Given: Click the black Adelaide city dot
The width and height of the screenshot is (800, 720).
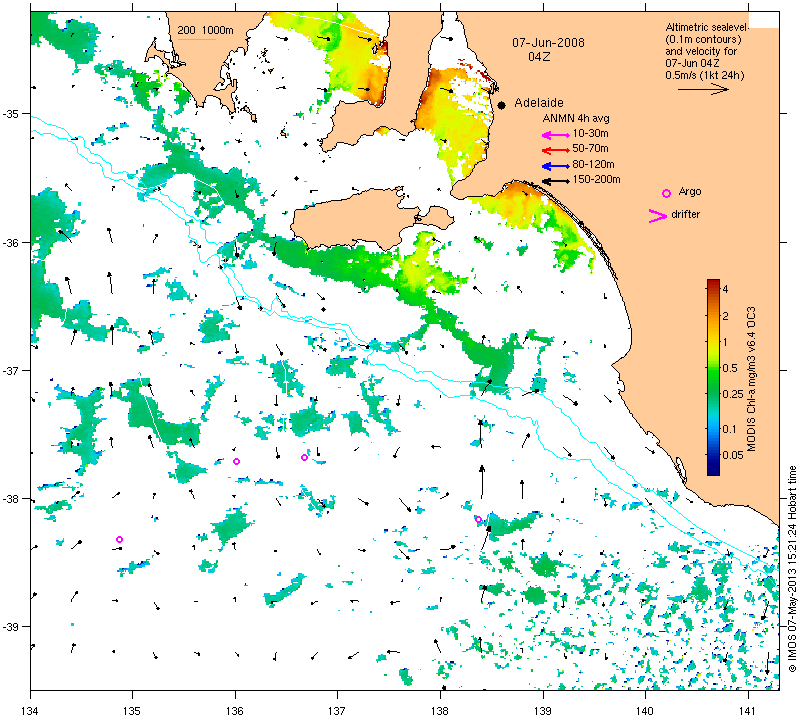Looking at the screenshot, I should [502, 105].
